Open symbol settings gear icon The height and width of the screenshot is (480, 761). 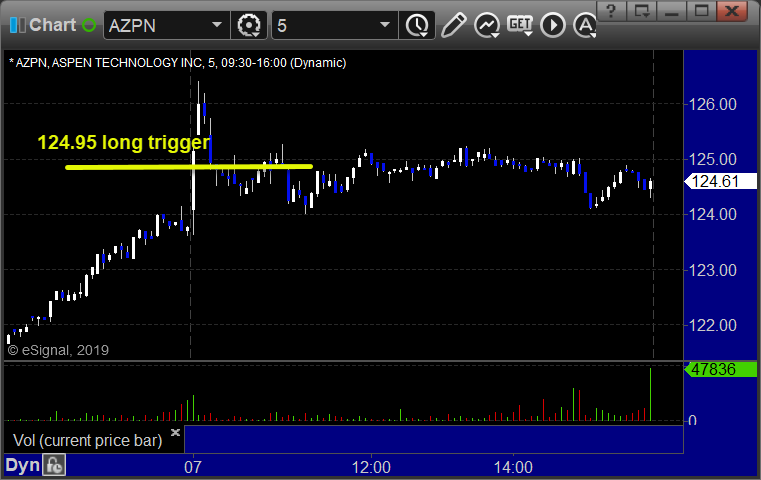(x=249, y=25)
